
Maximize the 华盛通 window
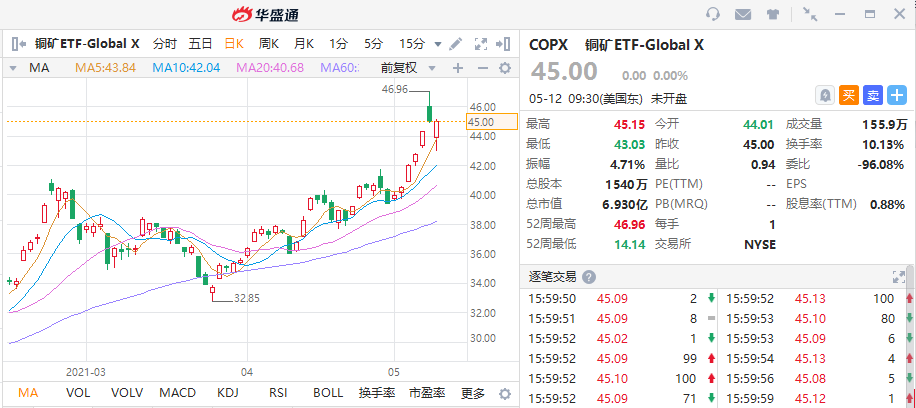[870, 14]
